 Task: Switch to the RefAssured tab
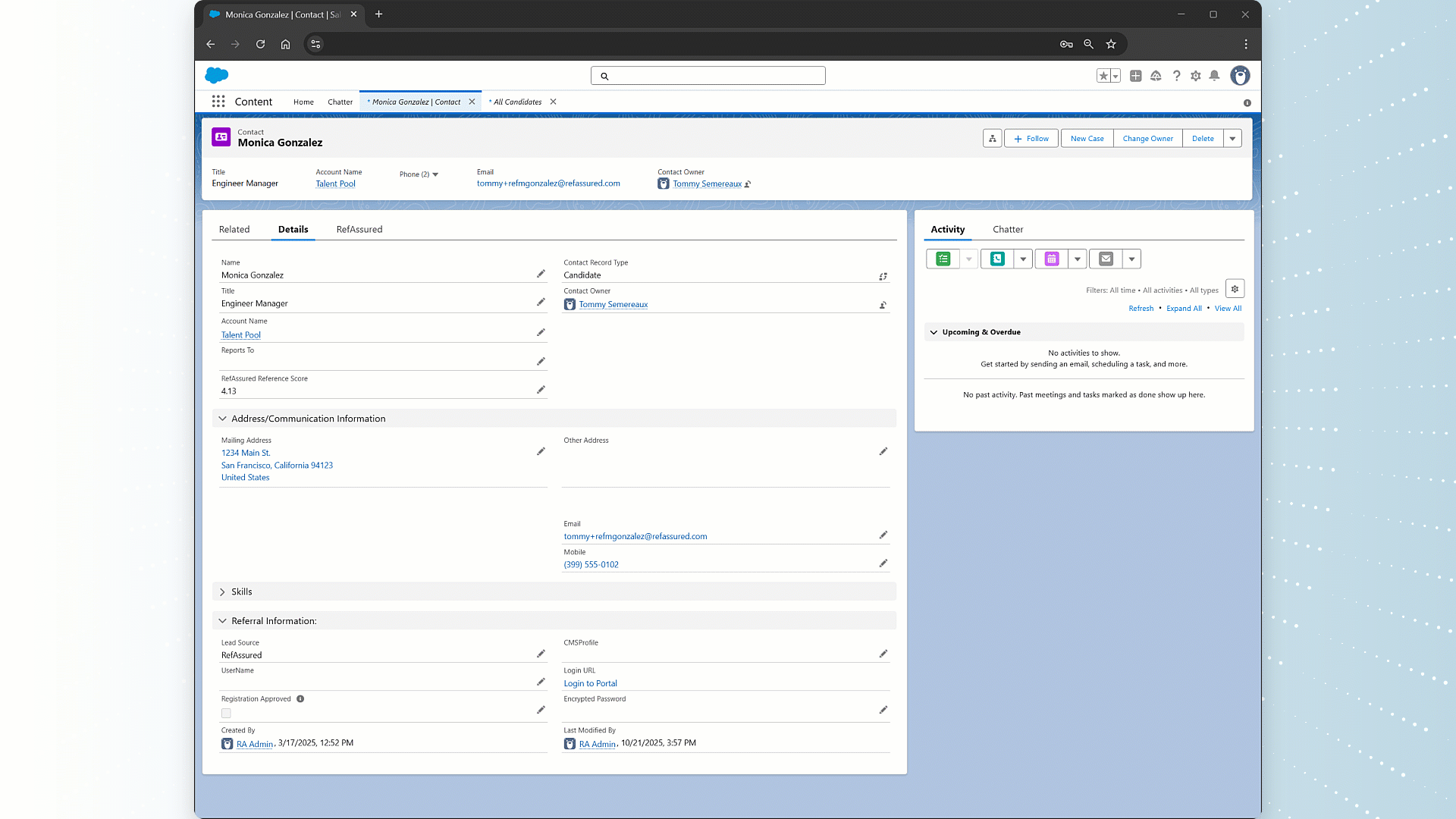(x=359, y=230)
